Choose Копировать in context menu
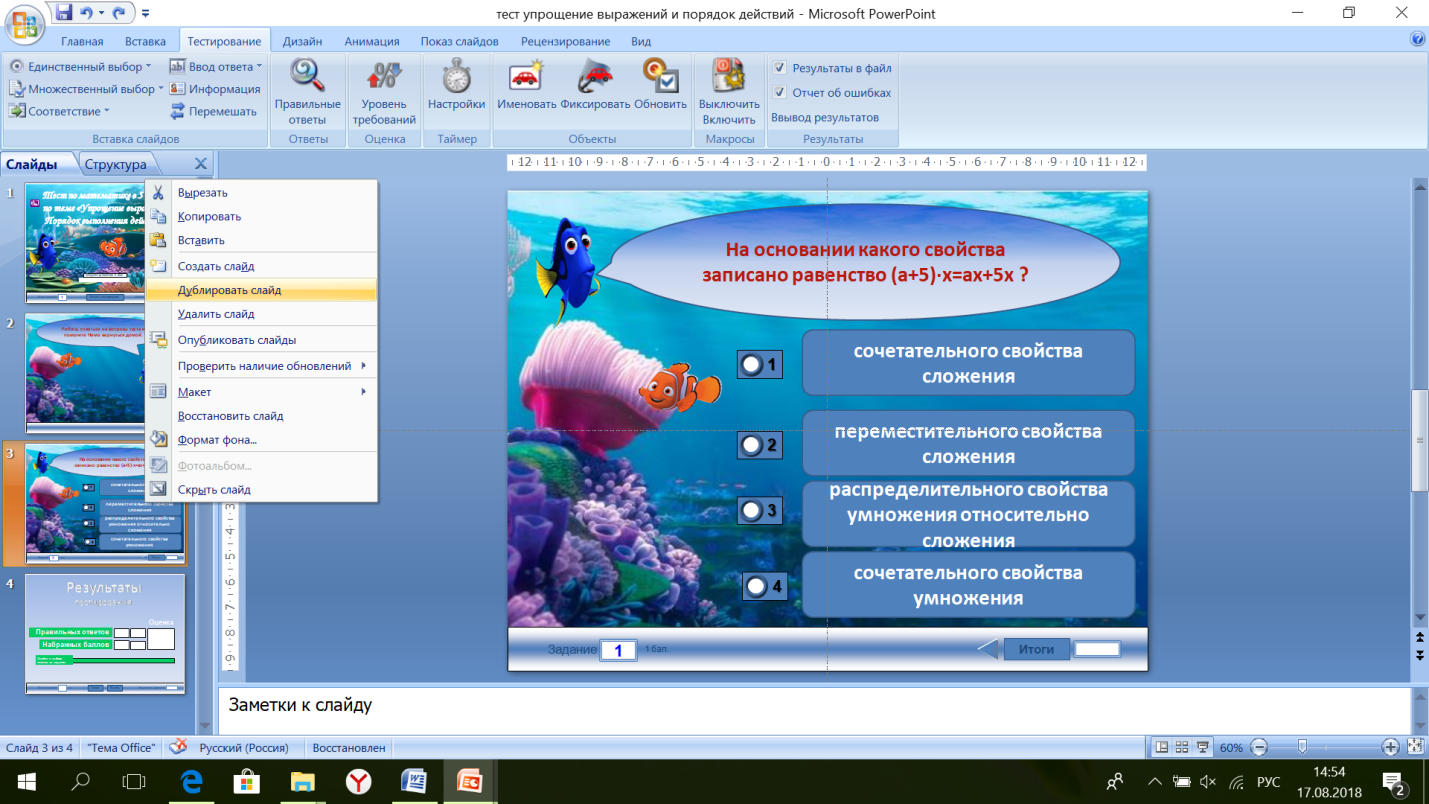 (x=262, y=216)
